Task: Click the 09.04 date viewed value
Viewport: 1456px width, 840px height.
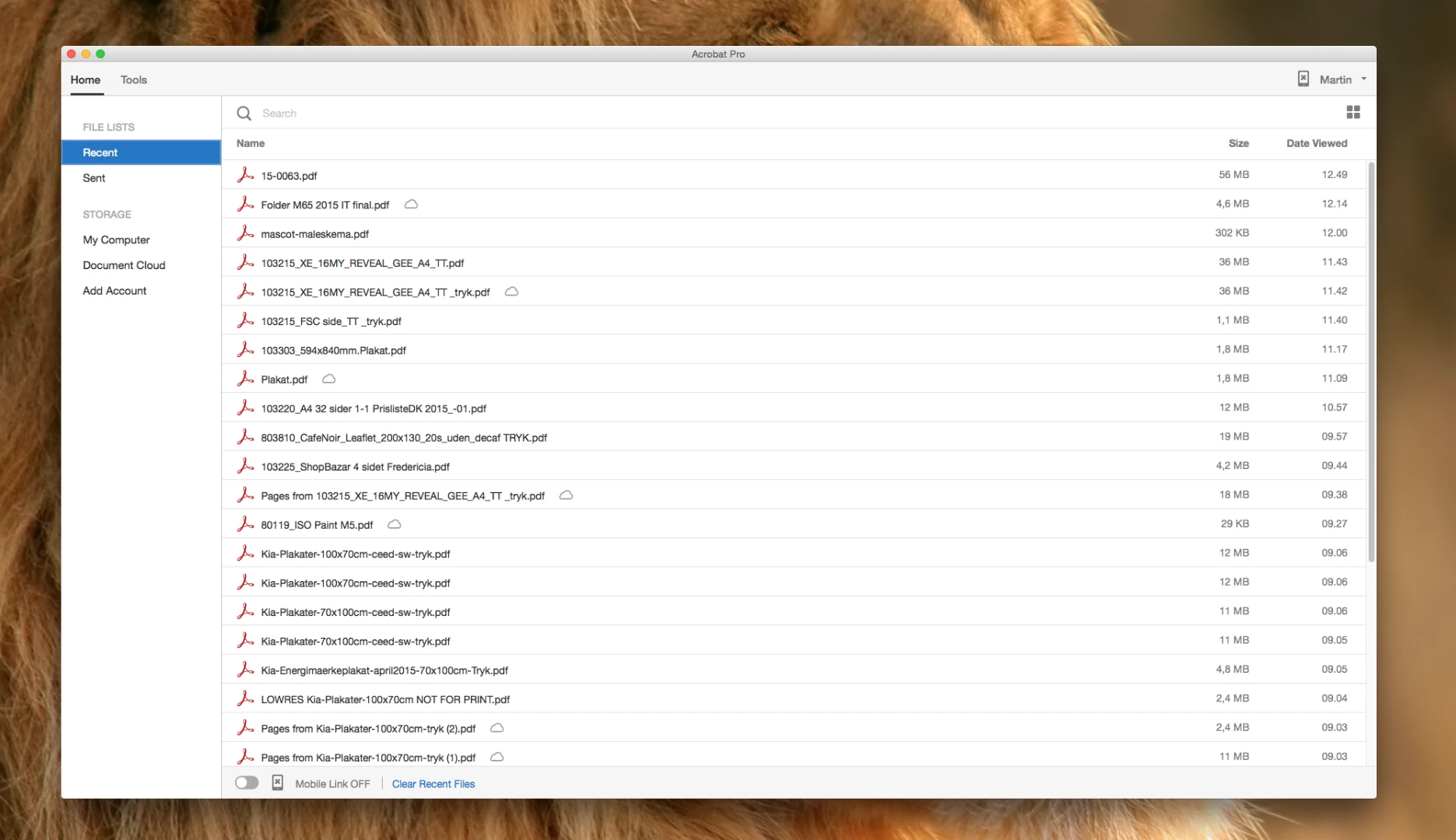Action: point(1335,698)
